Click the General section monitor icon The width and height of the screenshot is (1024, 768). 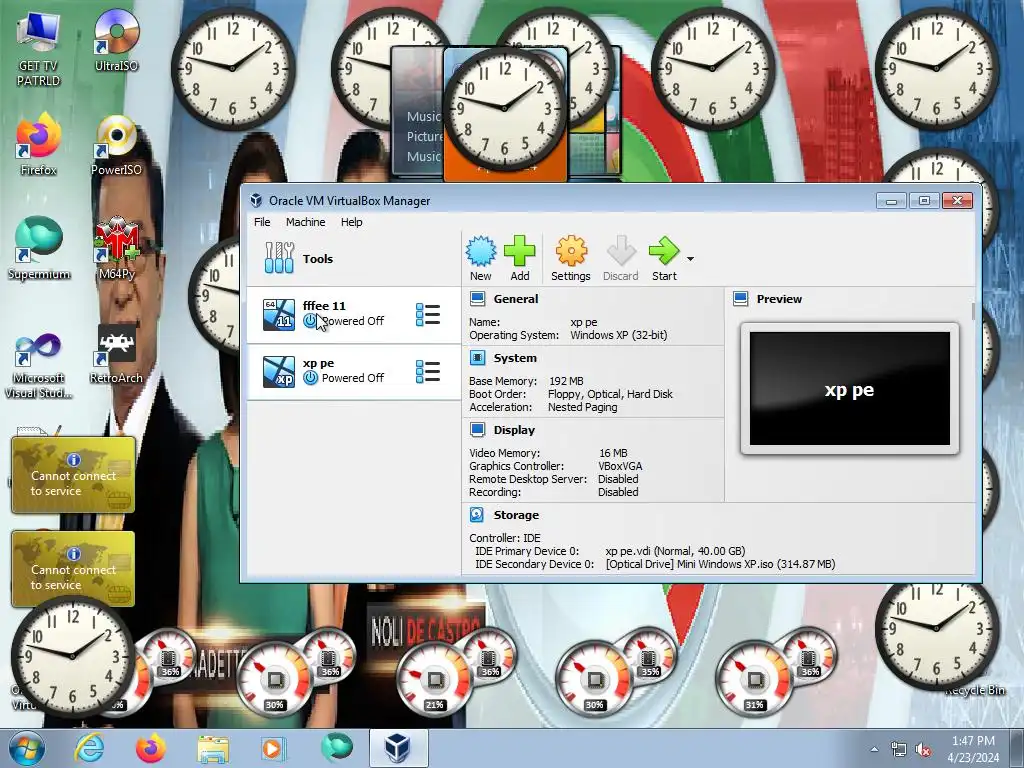477,299
